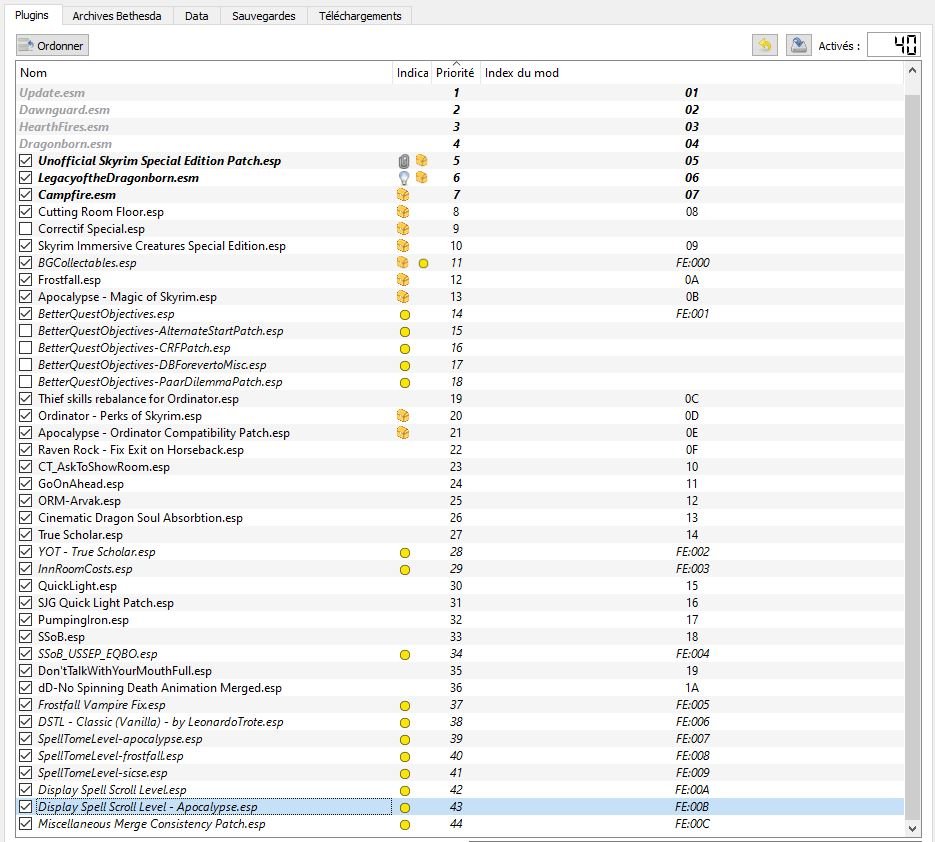Uncheck the QuickLight.esp plugin
The image size is (935, 842).
click(26, 586)
